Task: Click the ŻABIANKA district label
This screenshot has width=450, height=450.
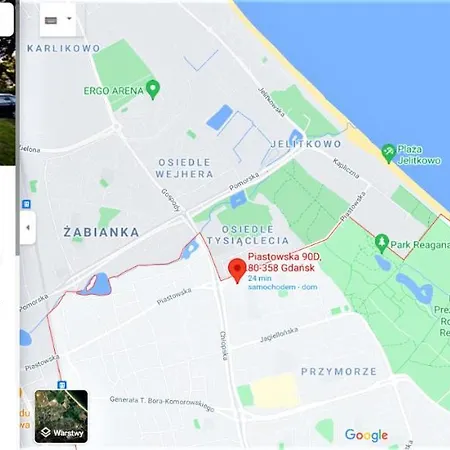Action: point(101,232)
